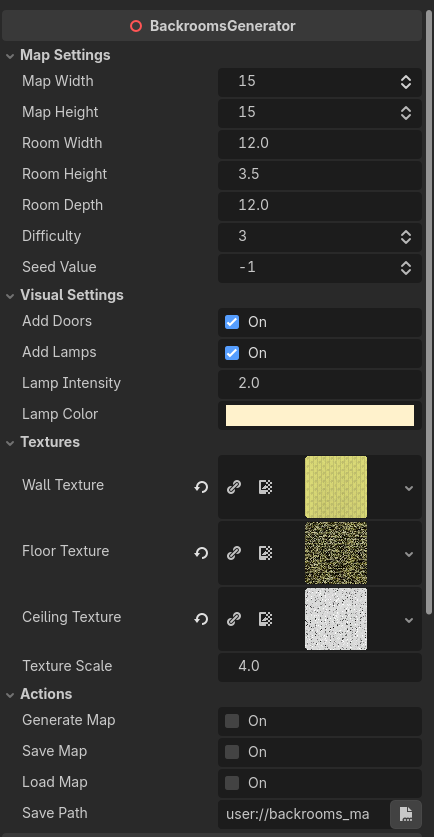Open the Lamp Color swatch picker
434x837 pixels.
(x=320, y=415)
